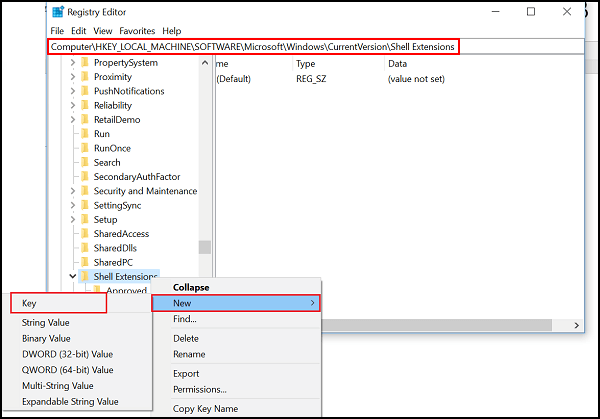Select the SharedAccess folder icon
Screen dimensions: 600x419
pos(85,233)
